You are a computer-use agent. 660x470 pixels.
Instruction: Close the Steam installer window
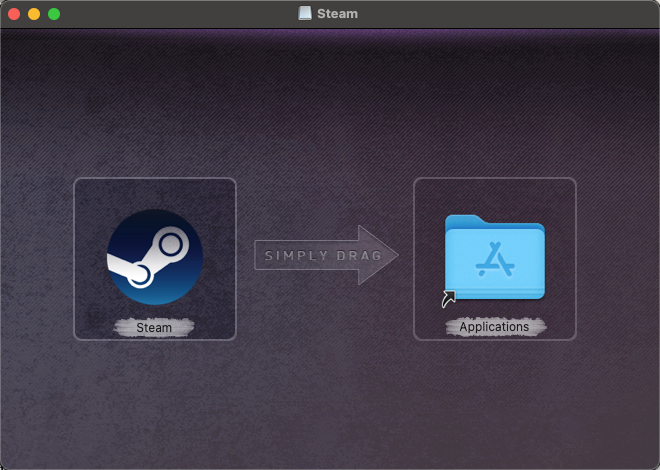coord(14,14)
